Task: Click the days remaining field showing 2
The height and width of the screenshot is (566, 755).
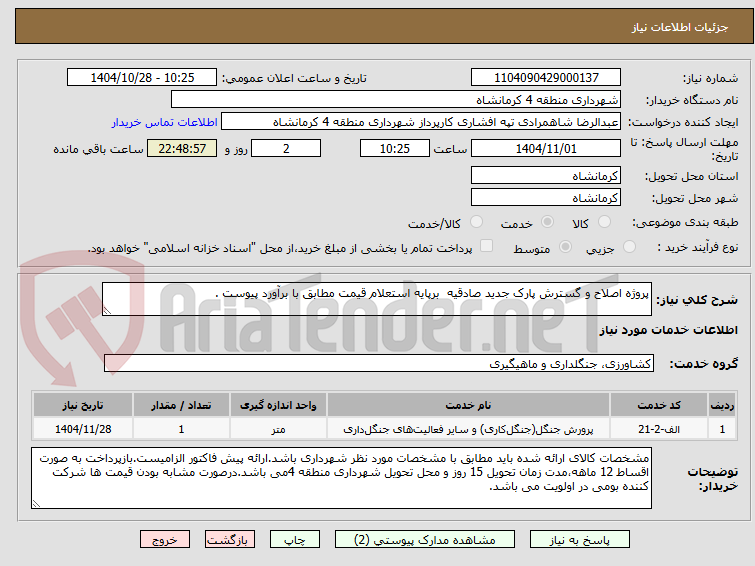Action: pyautogui.click(x=286, y=148)
